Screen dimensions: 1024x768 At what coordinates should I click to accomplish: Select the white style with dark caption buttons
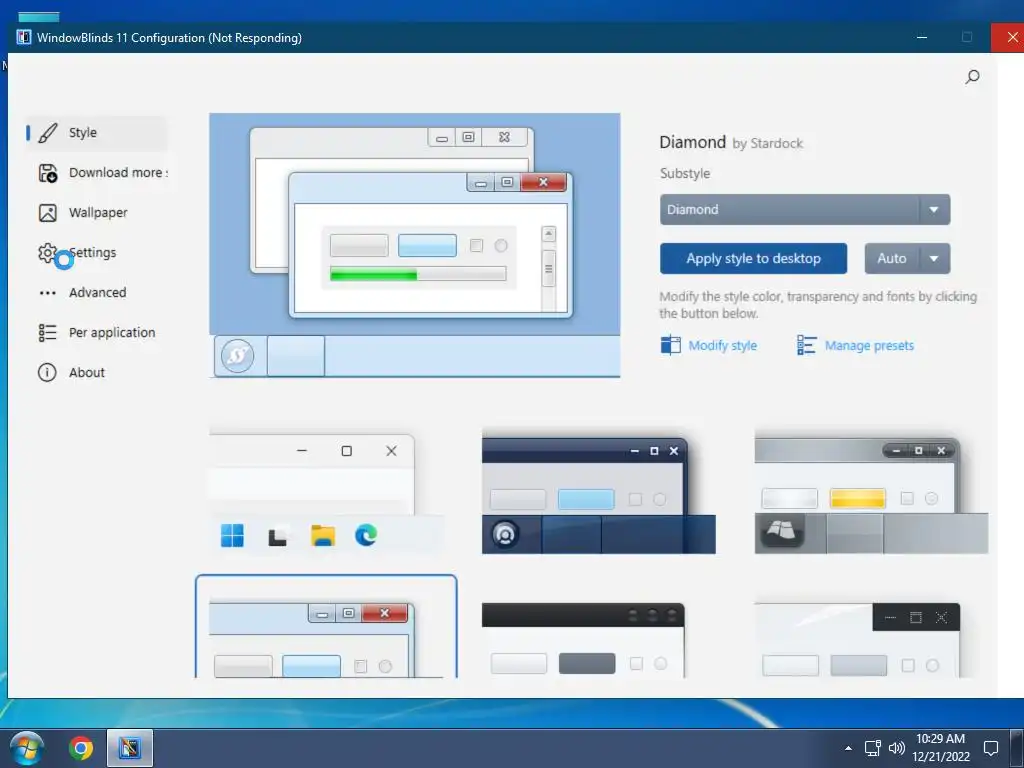(857, 640)
